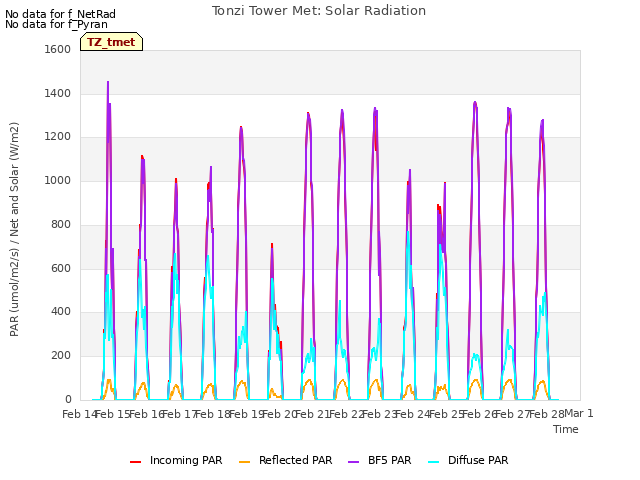Click the tallest BF5 PAR peak near 1450
Viewport: 640px width, 480px height.
108,82
